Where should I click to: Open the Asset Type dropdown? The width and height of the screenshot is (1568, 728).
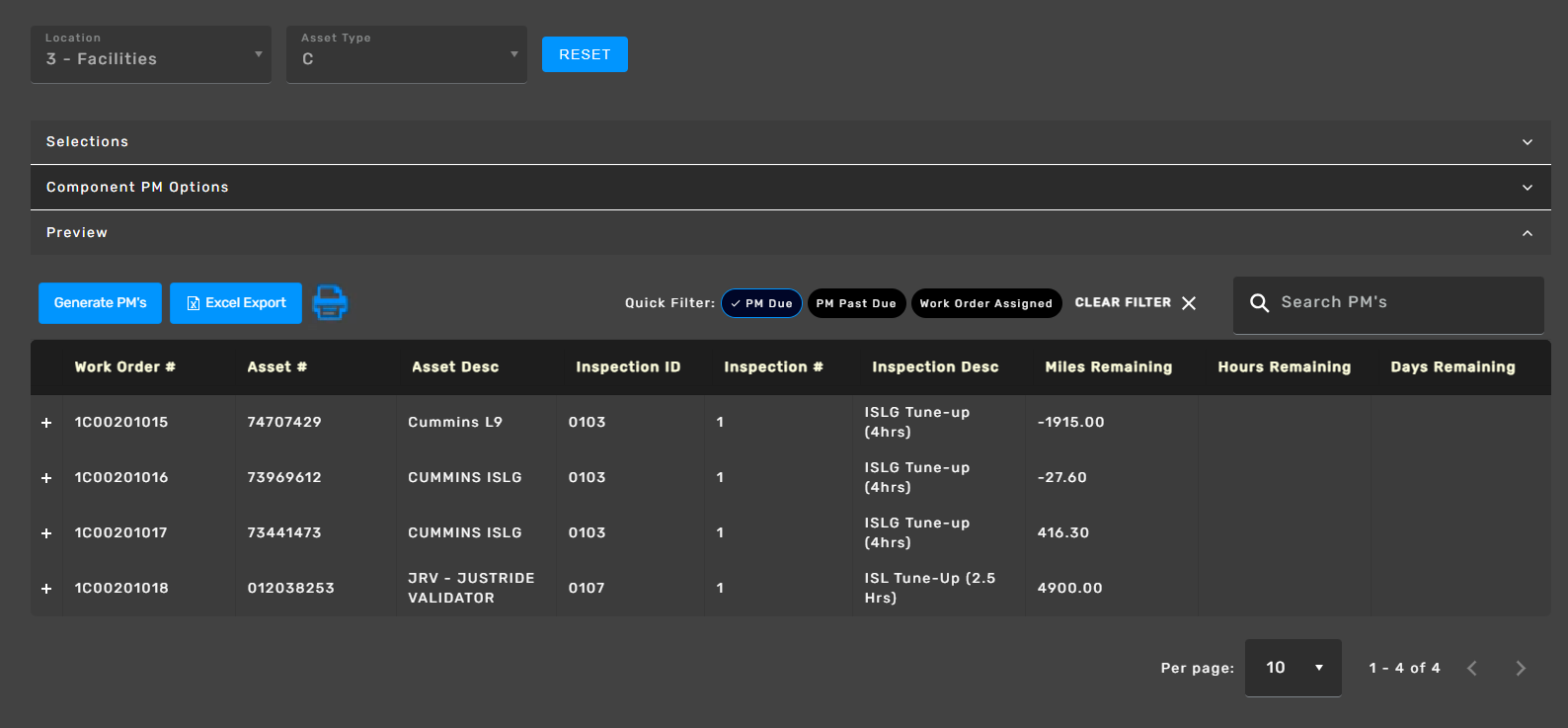(407, 55)
